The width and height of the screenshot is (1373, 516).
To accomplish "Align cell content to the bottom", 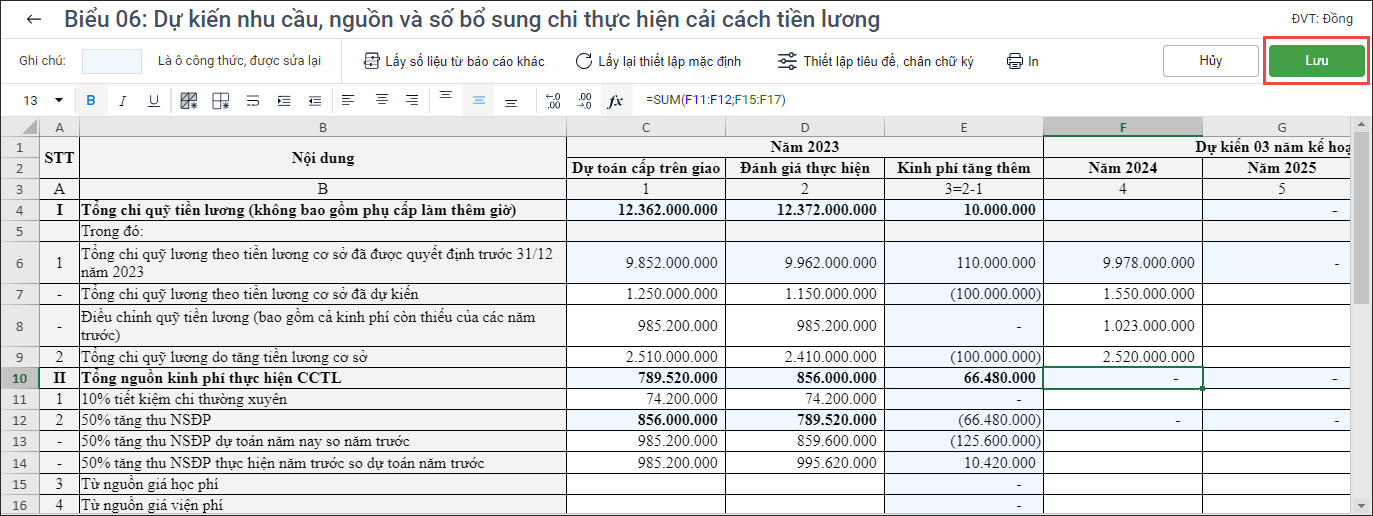I will coord(511,102).
